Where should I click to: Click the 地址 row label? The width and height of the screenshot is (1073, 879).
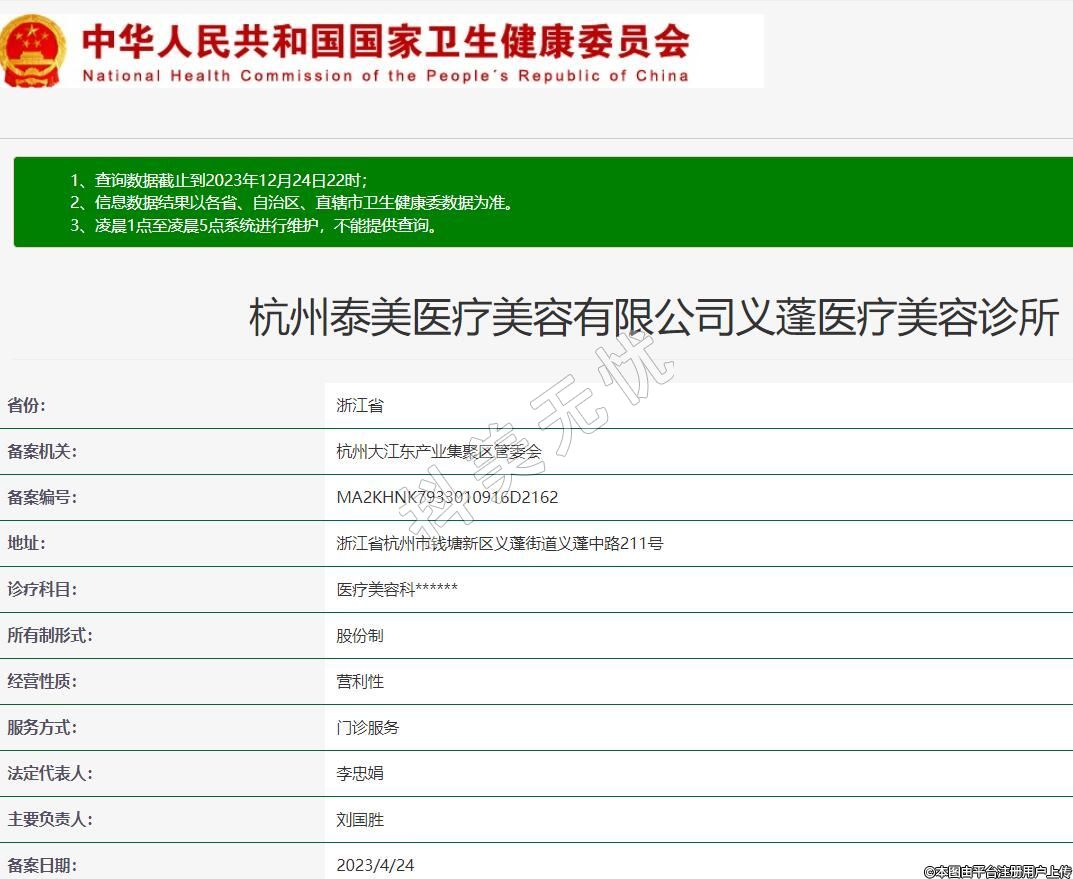[27, 544]
